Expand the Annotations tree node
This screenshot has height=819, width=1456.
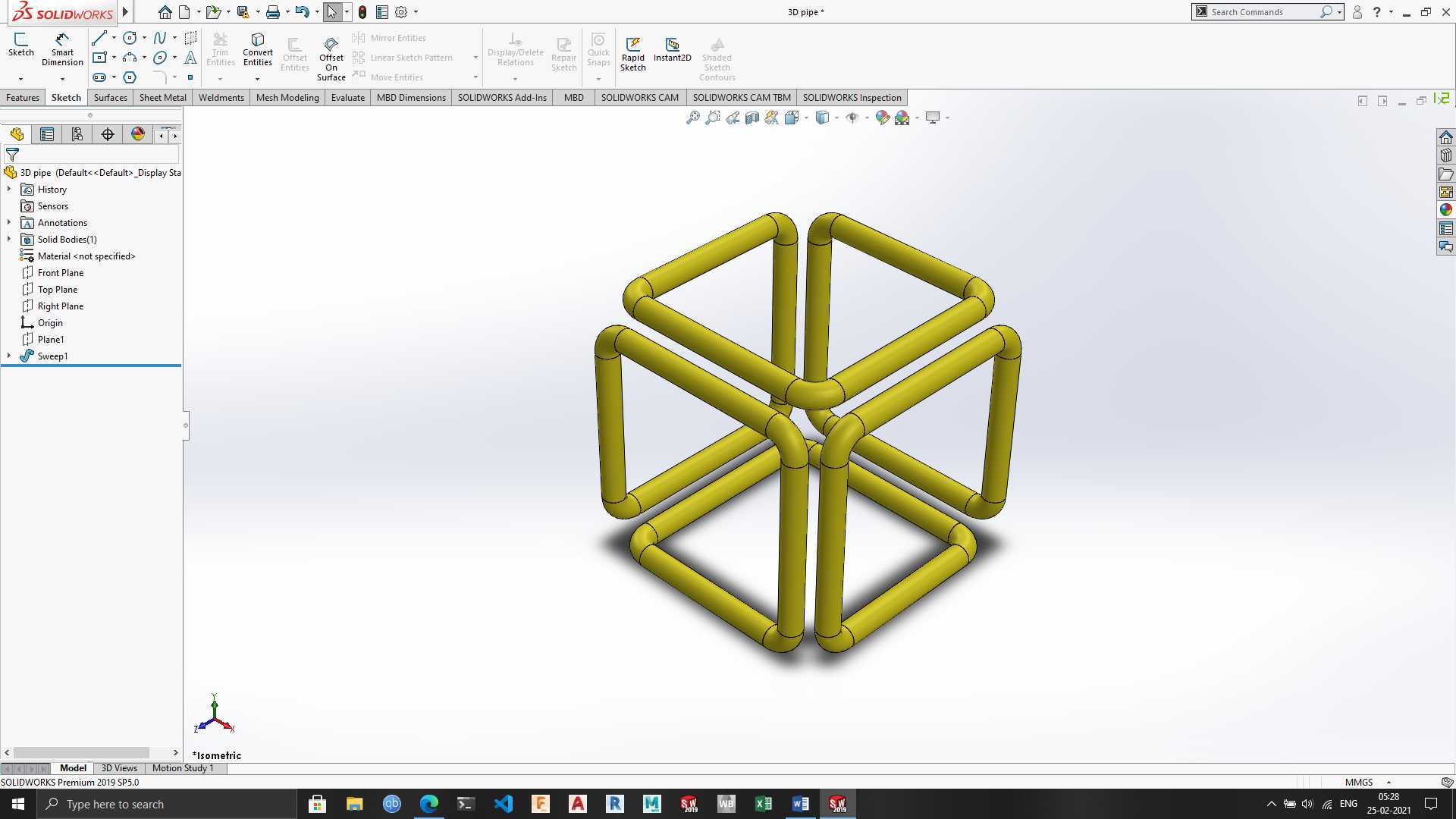click(x=9, y=222)
